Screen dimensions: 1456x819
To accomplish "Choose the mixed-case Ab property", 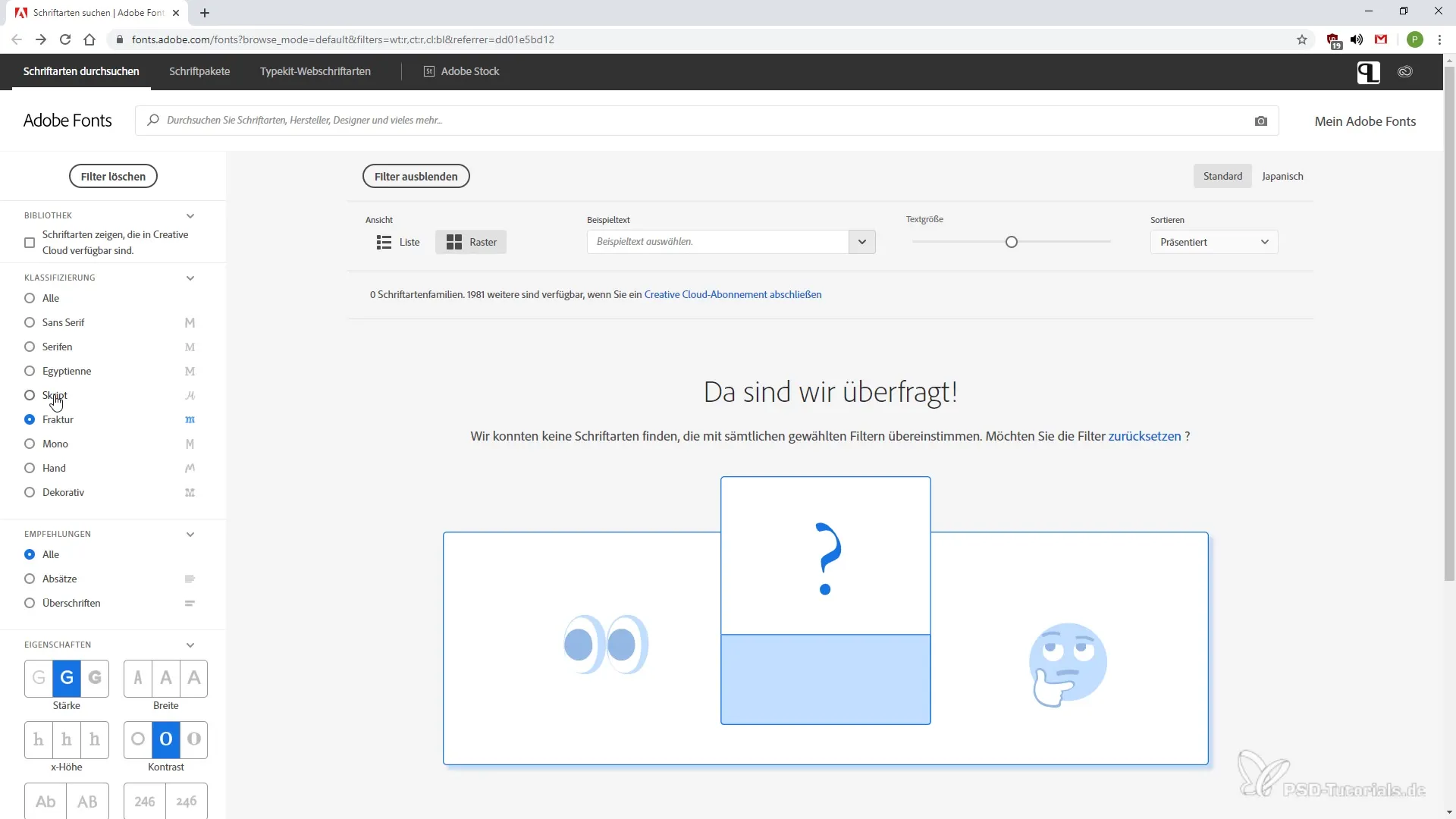I will [x=45, y=801].
